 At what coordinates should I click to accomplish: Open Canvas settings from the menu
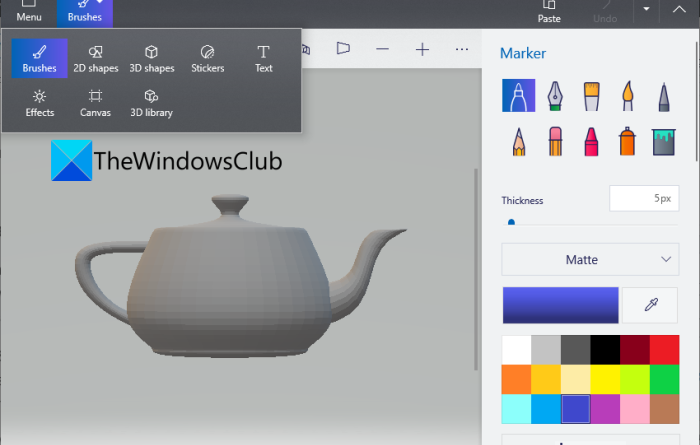[96, 103]
